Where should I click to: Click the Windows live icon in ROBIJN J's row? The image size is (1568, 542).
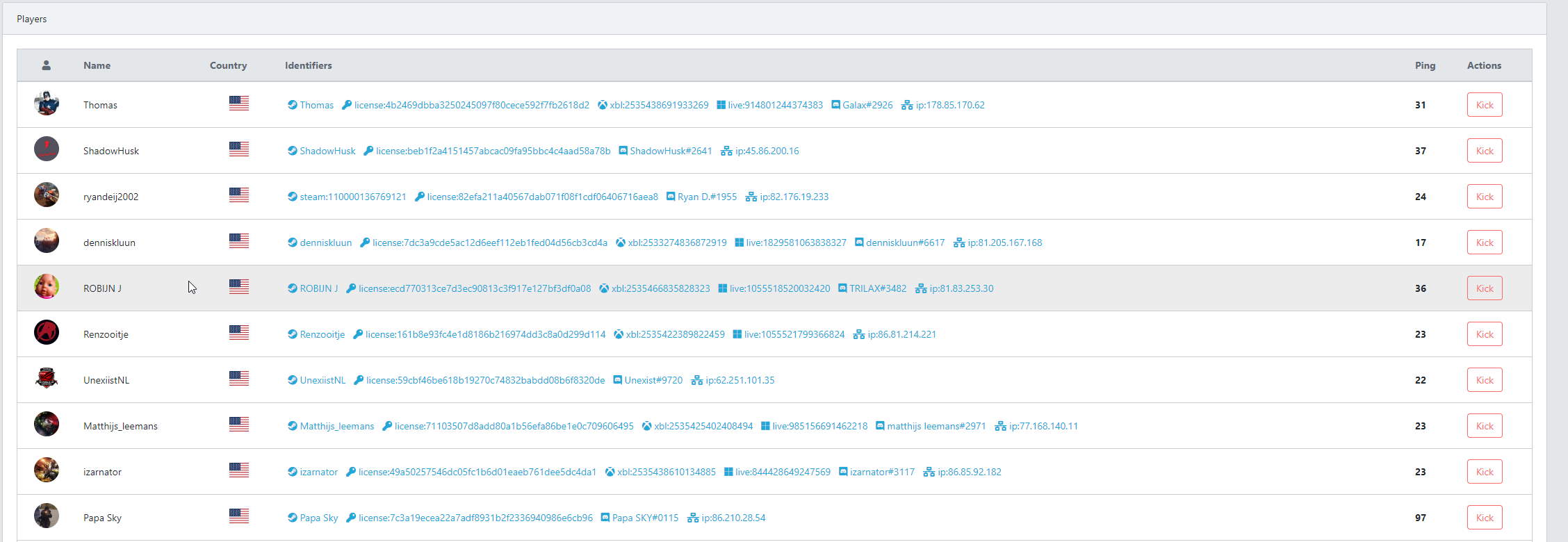[x=722, y=288]
